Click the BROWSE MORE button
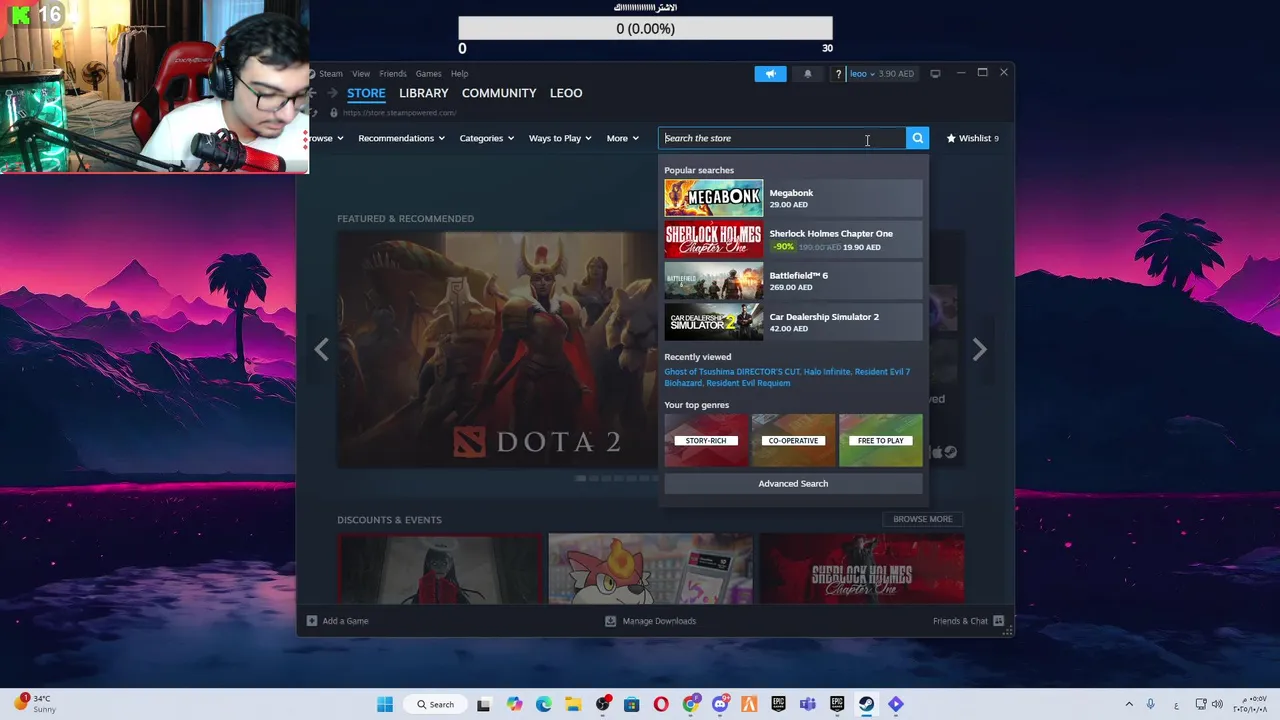The width and height of the screenshot is (1280, 720). [922, 519]
